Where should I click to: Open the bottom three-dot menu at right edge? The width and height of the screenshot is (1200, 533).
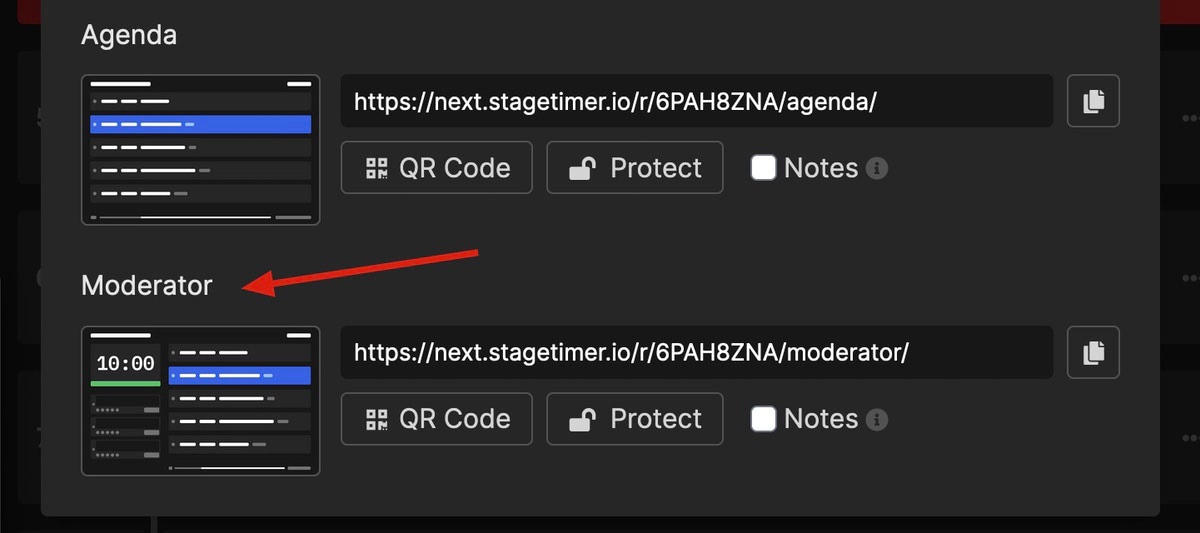click(1188, 437)
